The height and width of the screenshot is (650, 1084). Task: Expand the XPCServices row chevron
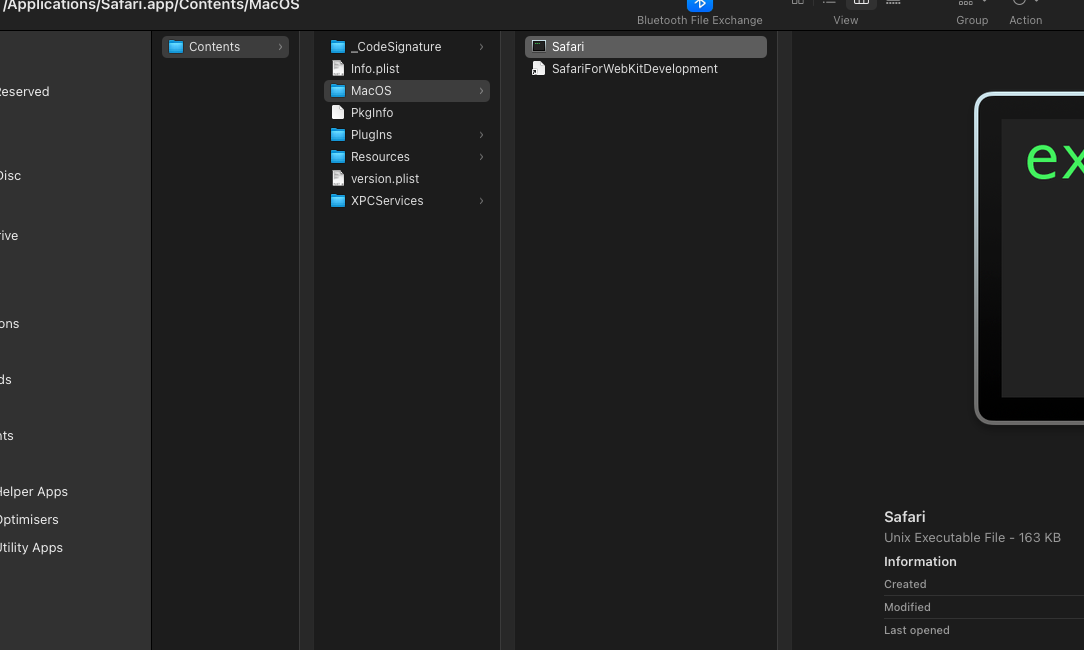pyautogui.click(x=481, y=201)
